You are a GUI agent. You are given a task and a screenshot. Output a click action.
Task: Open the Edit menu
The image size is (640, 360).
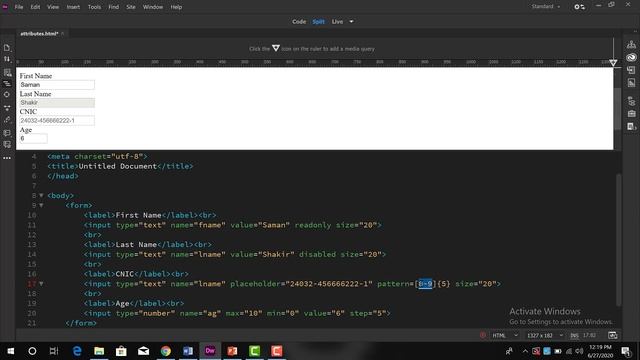pyautogui.click(x=35, y=7)
